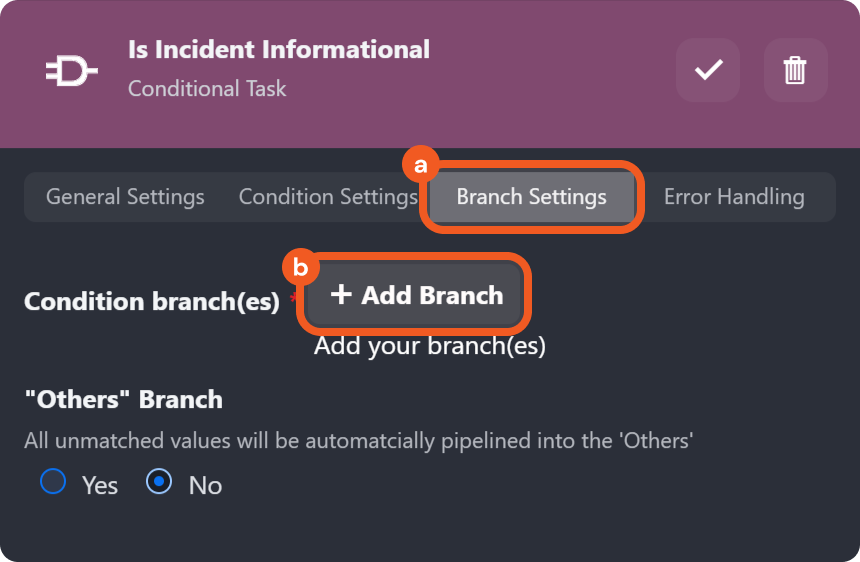
Task: Click the '"Others" Branch' heading
Action: (123, 400)
